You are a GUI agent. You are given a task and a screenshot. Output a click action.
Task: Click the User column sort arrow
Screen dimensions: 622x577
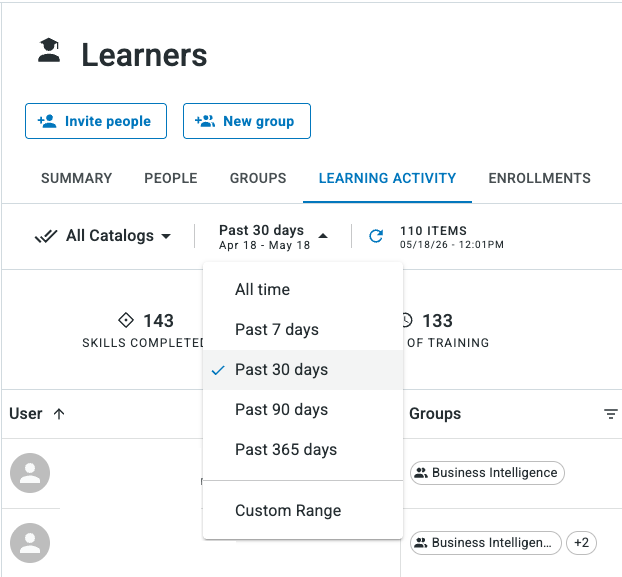pos(59,414)
